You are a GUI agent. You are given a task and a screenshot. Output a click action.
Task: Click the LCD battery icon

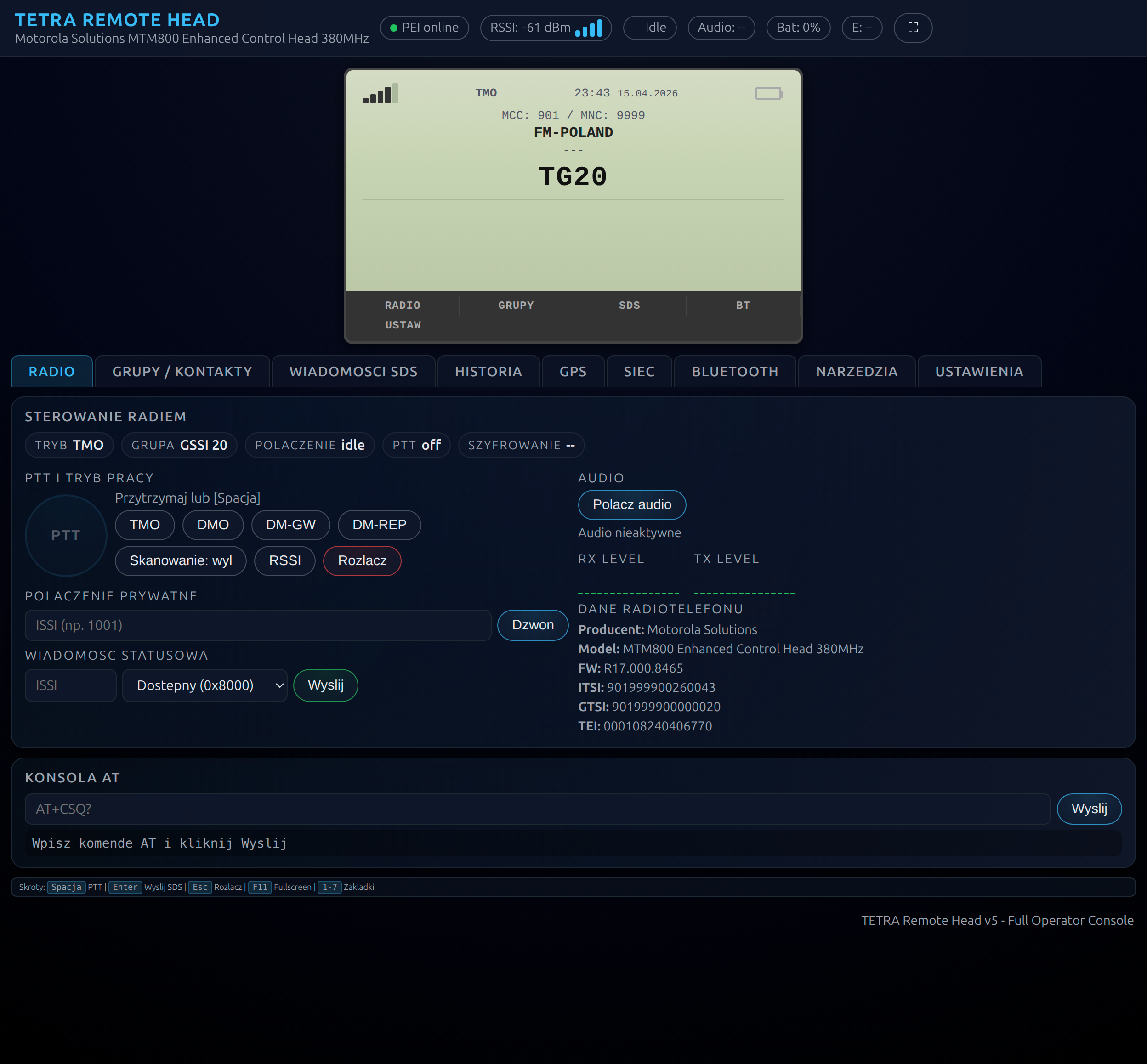(x=768, y=93)
